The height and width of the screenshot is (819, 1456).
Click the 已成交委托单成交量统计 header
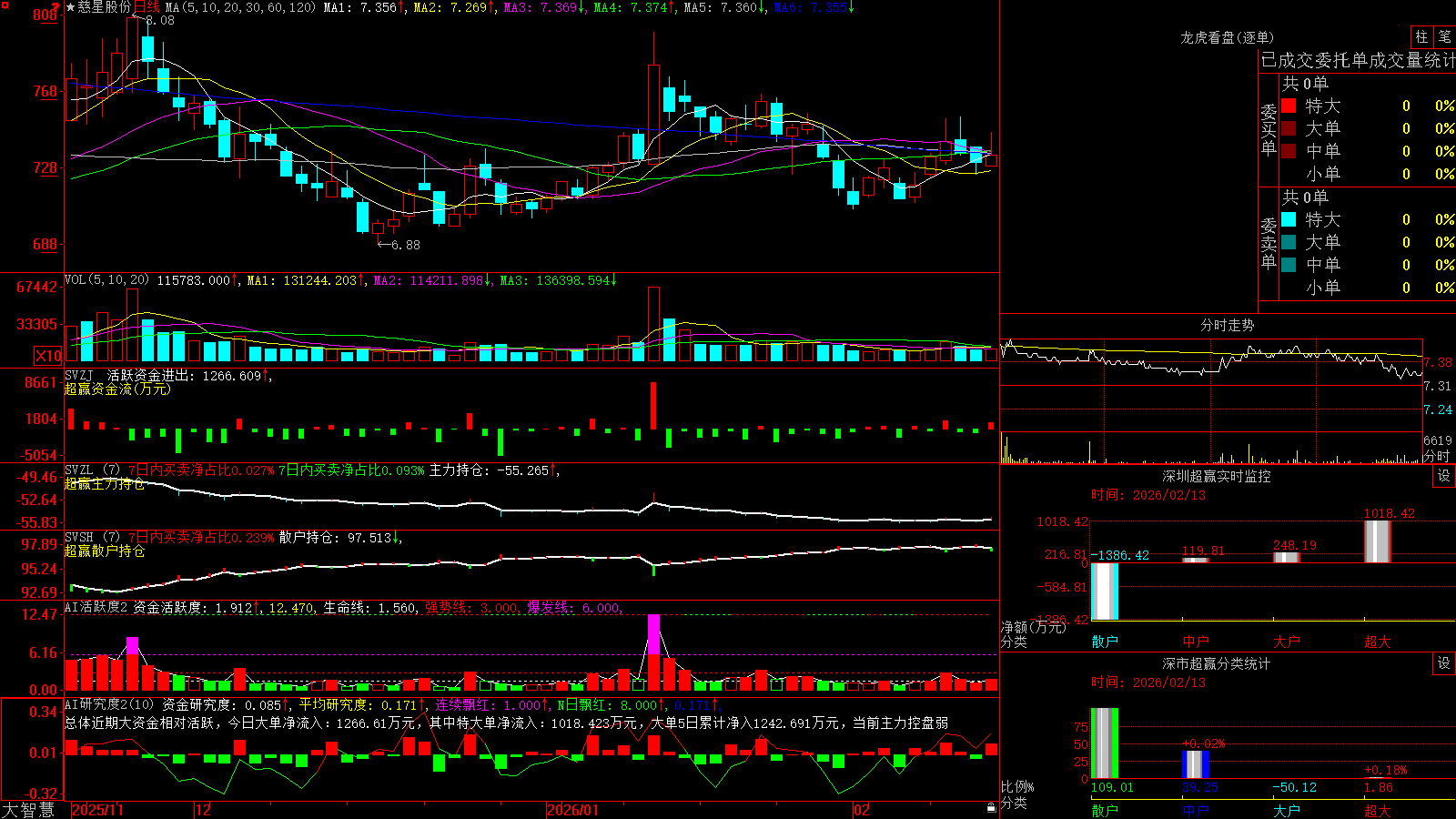[1358, 60]
